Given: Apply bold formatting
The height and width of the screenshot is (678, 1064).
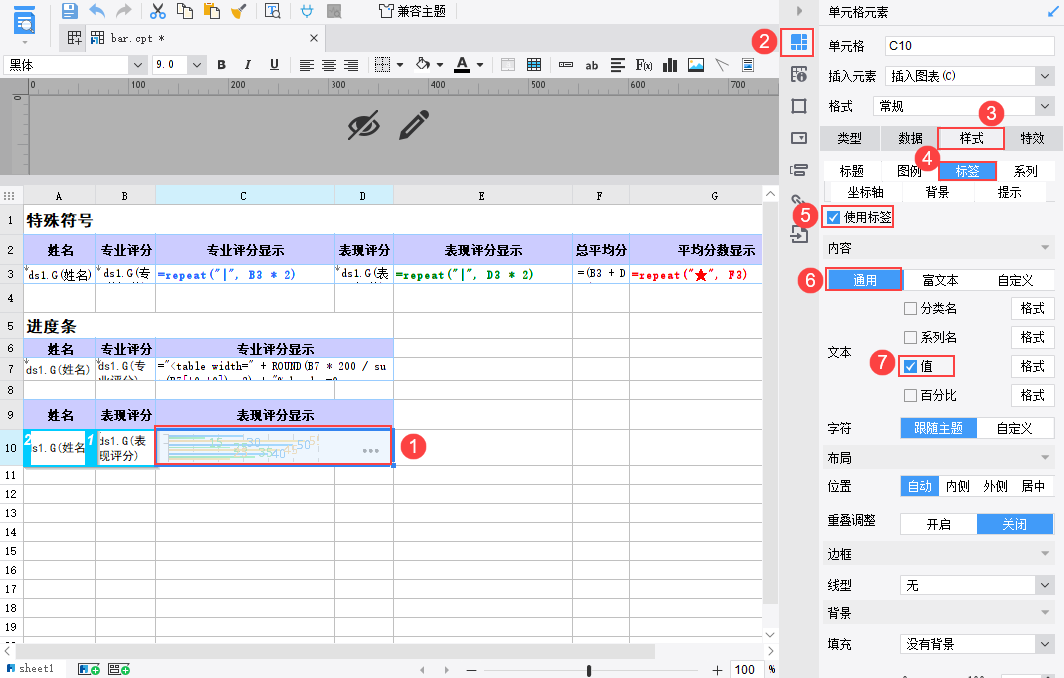Looking at the screenshot, I should (x=221, y=65).
